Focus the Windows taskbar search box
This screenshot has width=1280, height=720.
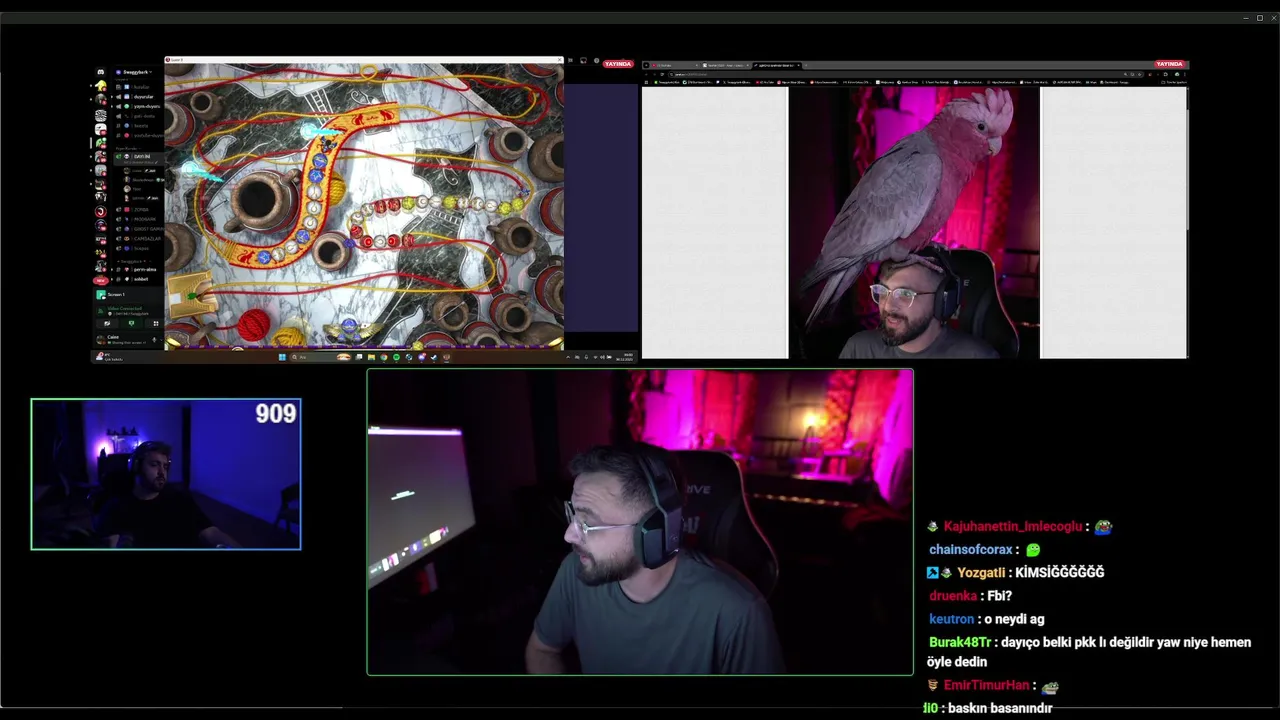320,357
